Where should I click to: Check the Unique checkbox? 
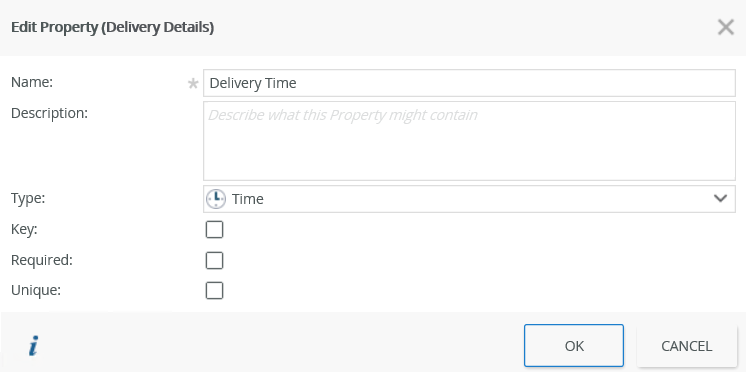[x=214, y=291]
